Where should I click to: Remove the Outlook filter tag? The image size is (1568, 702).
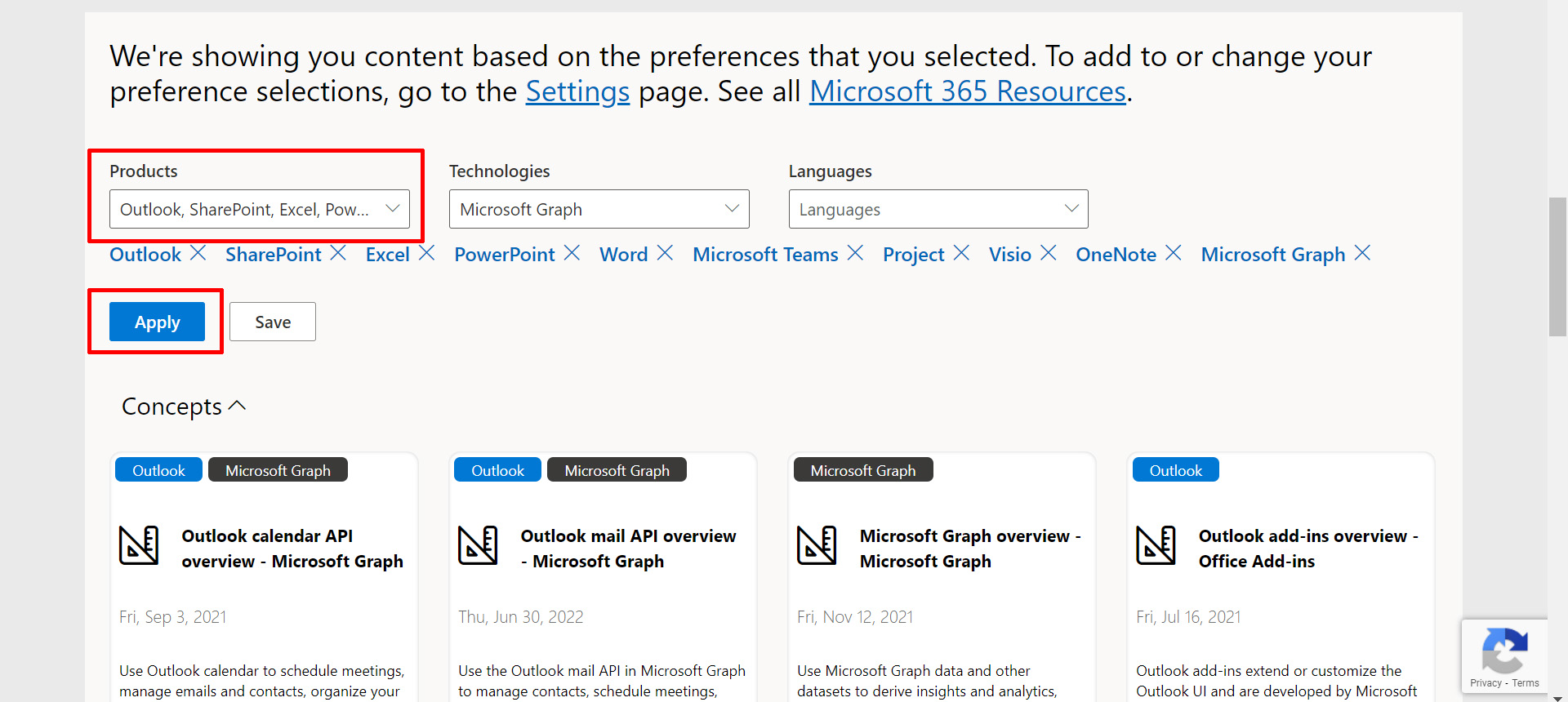tap(198, 254)
